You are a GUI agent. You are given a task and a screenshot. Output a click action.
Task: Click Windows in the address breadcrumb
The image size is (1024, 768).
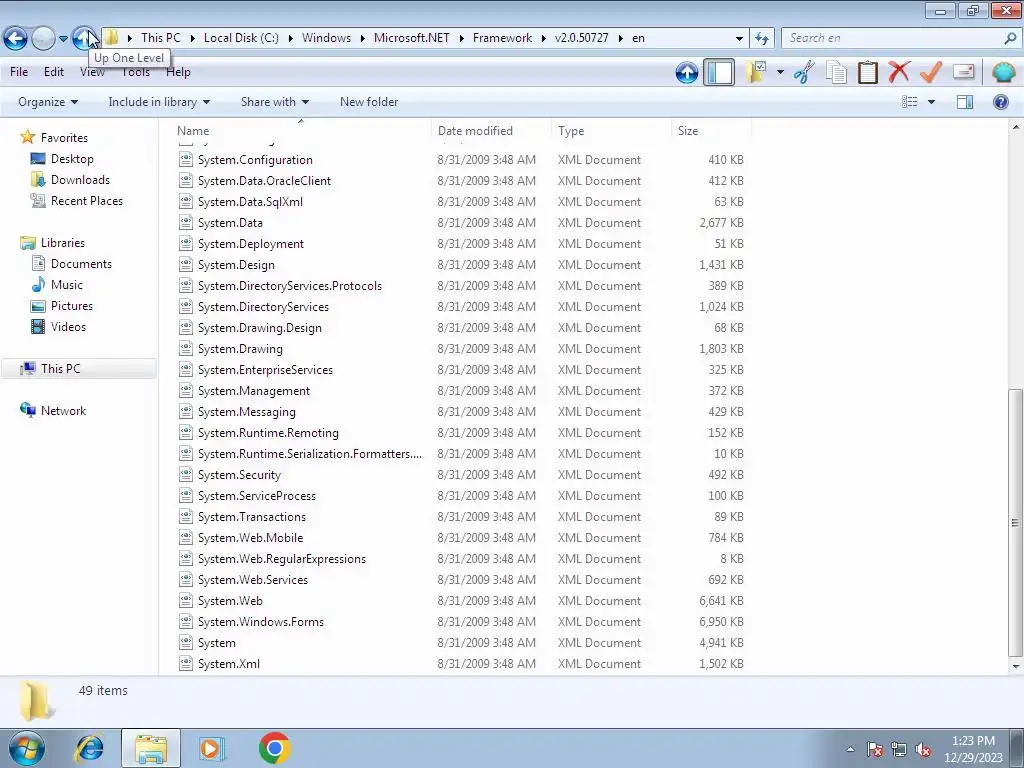tap(327, 38)
